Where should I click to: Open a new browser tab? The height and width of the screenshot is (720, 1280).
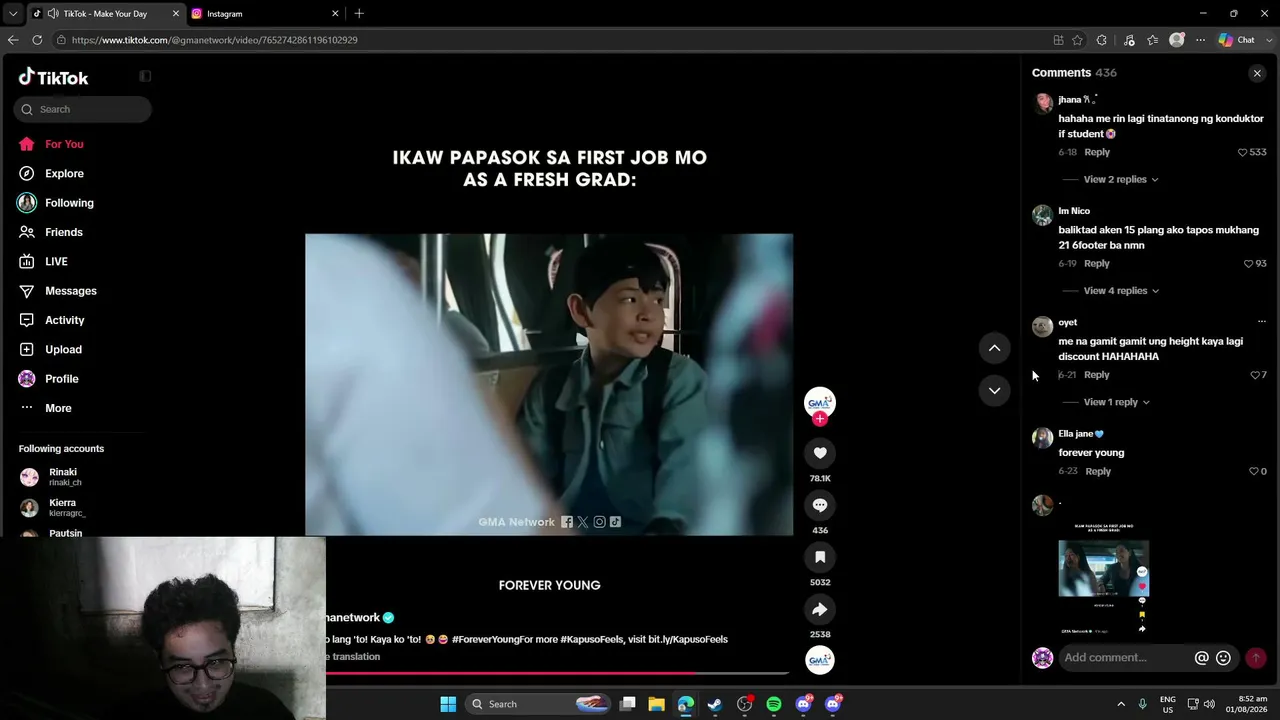[x=359, y=14]
